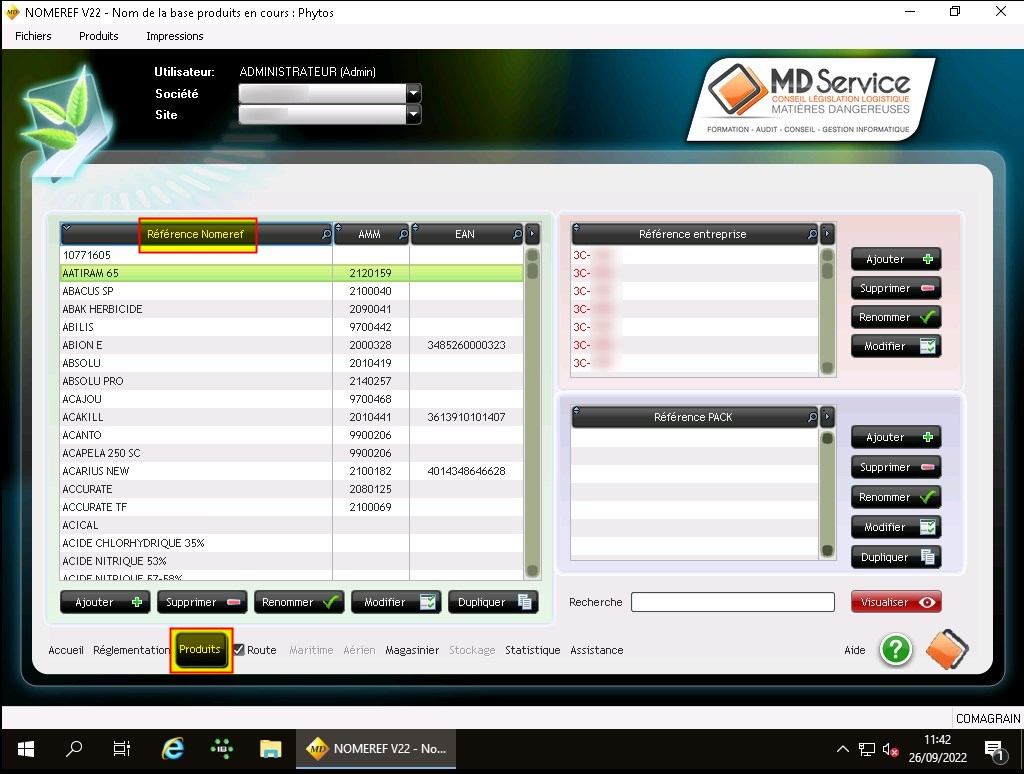Toggle the Route checkbox
The height and width of the screenshot is (774, 1024).
point(239,650)
